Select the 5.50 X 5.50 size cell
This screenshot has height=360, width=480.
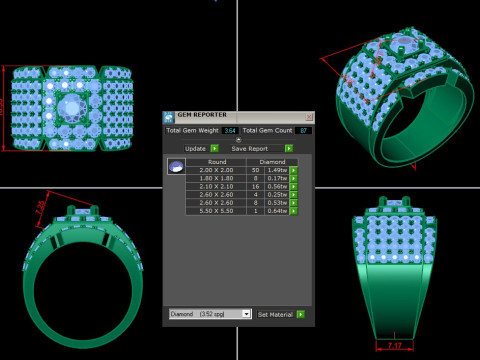point(216,211)
